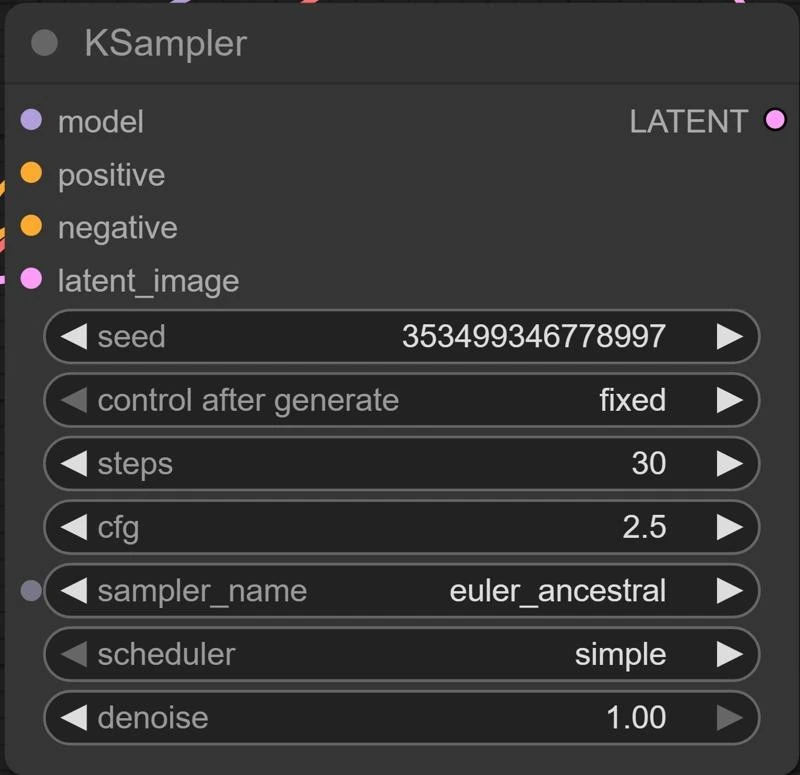The height and width of the screenshot is (775, 800).
Task: Click the latent_image input socket dot
Action: 31,279
